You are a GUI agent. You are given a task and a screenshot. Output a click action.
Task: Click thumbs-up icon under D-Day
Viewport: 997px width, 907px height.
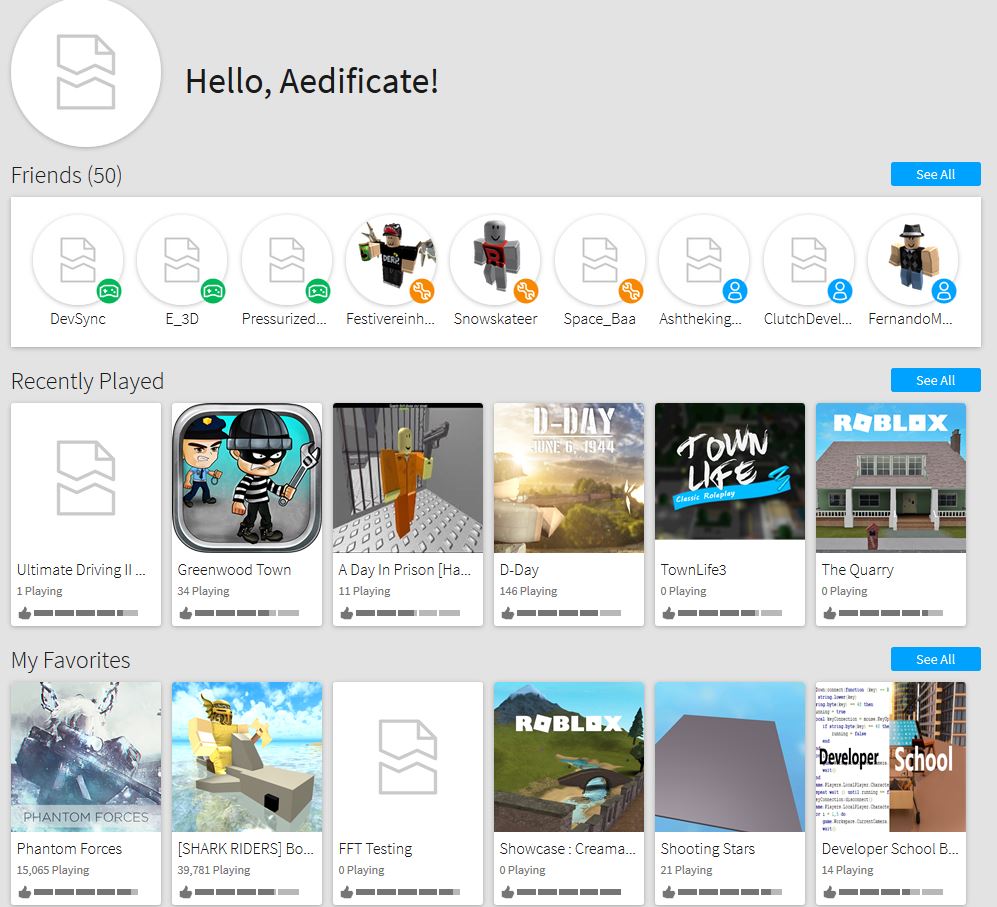[507, 613]
